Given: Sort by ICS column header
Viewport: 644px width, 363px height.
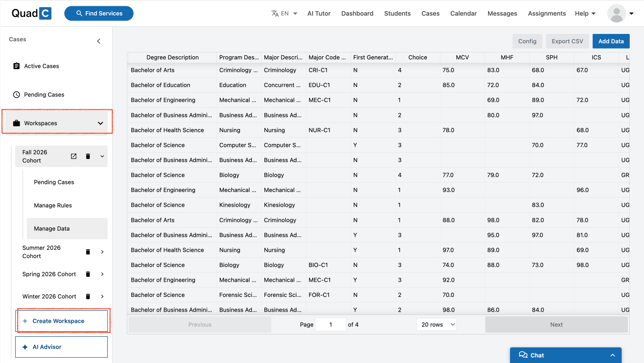Looking at the screenshot, I should pyautogui.click(x=596, y=57).
